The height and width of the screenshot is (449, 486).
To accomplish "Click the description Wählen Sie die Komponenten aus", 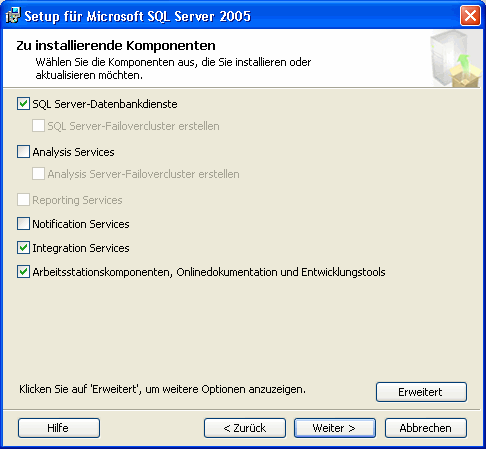I will click(173, 69).
